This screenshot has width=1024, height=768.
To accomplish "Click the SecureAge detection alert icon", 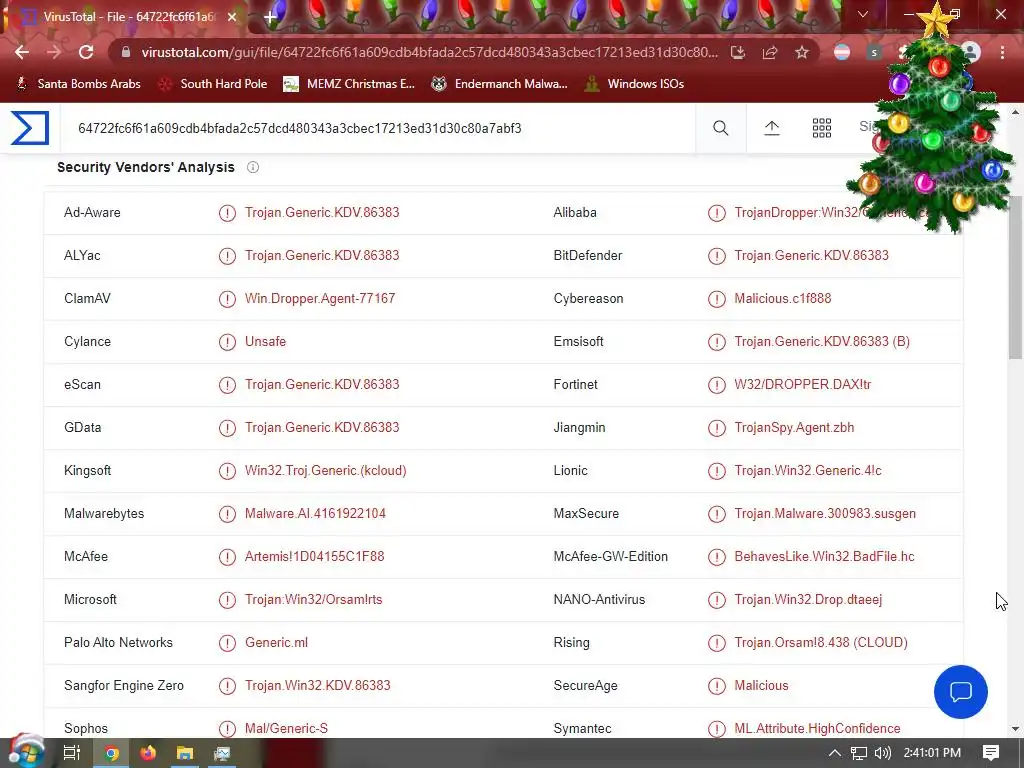I will tap(716, 686).
